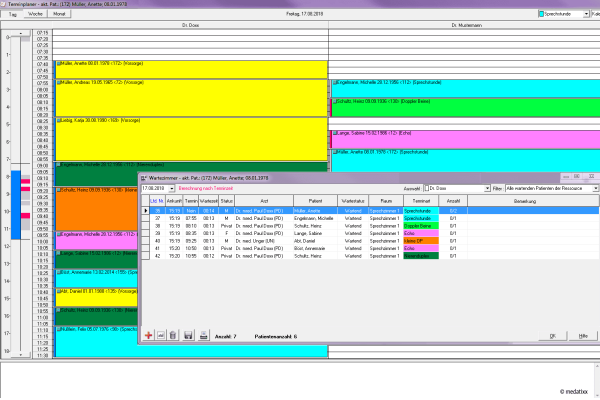Select Engelmann, Michelle Sprechstunde appointment under Dr. Mustermann

(465, 88)
